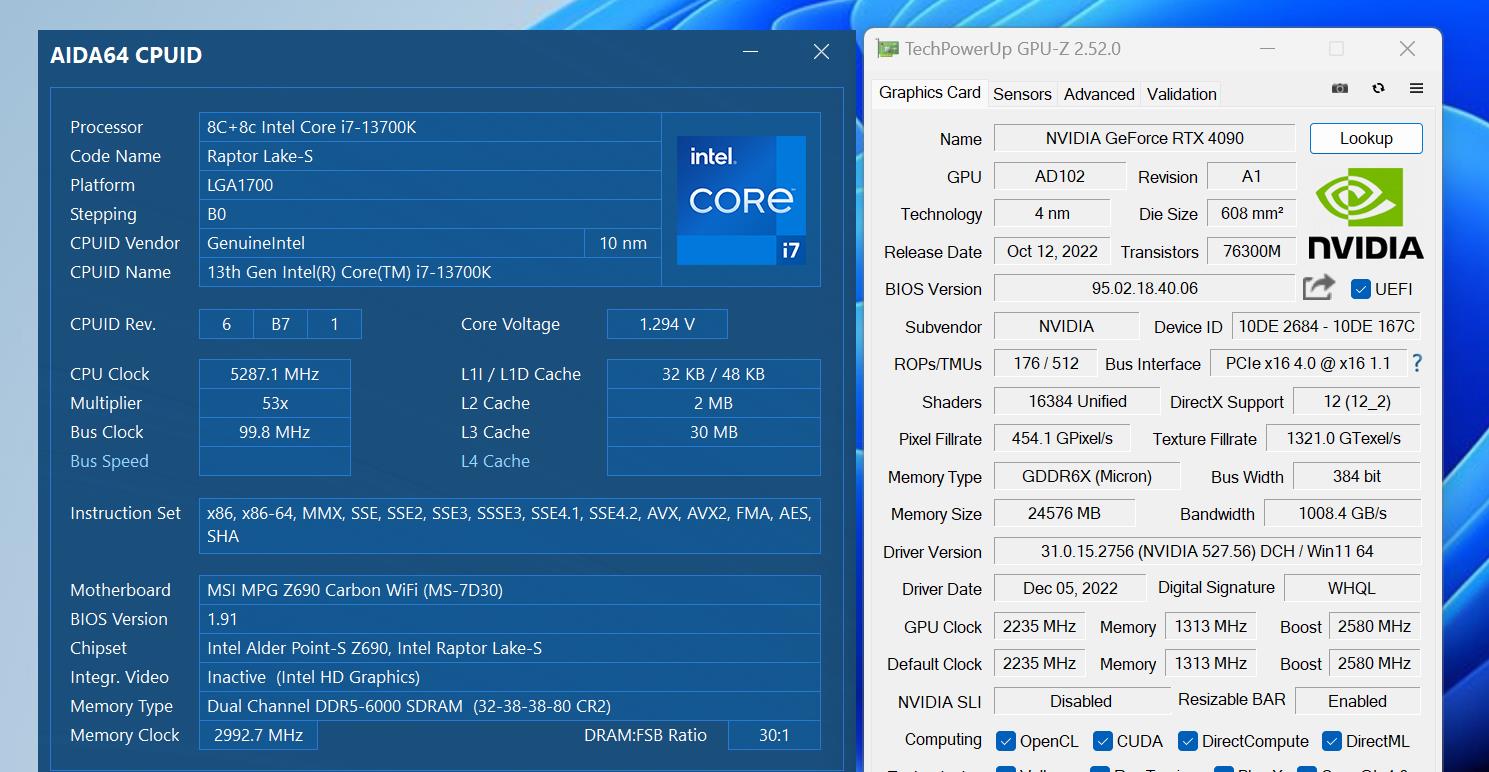The image size is (1489, 772).
Task: Switch to the Sensors tab
Action: (1022, 93)
